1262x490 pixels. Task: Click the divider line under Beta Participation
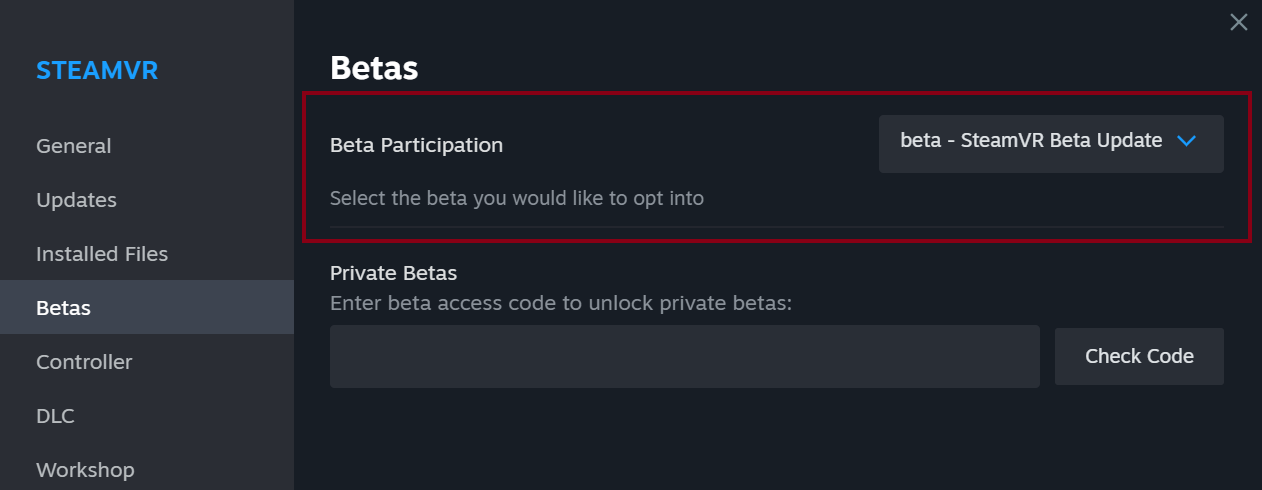[776, 227]
